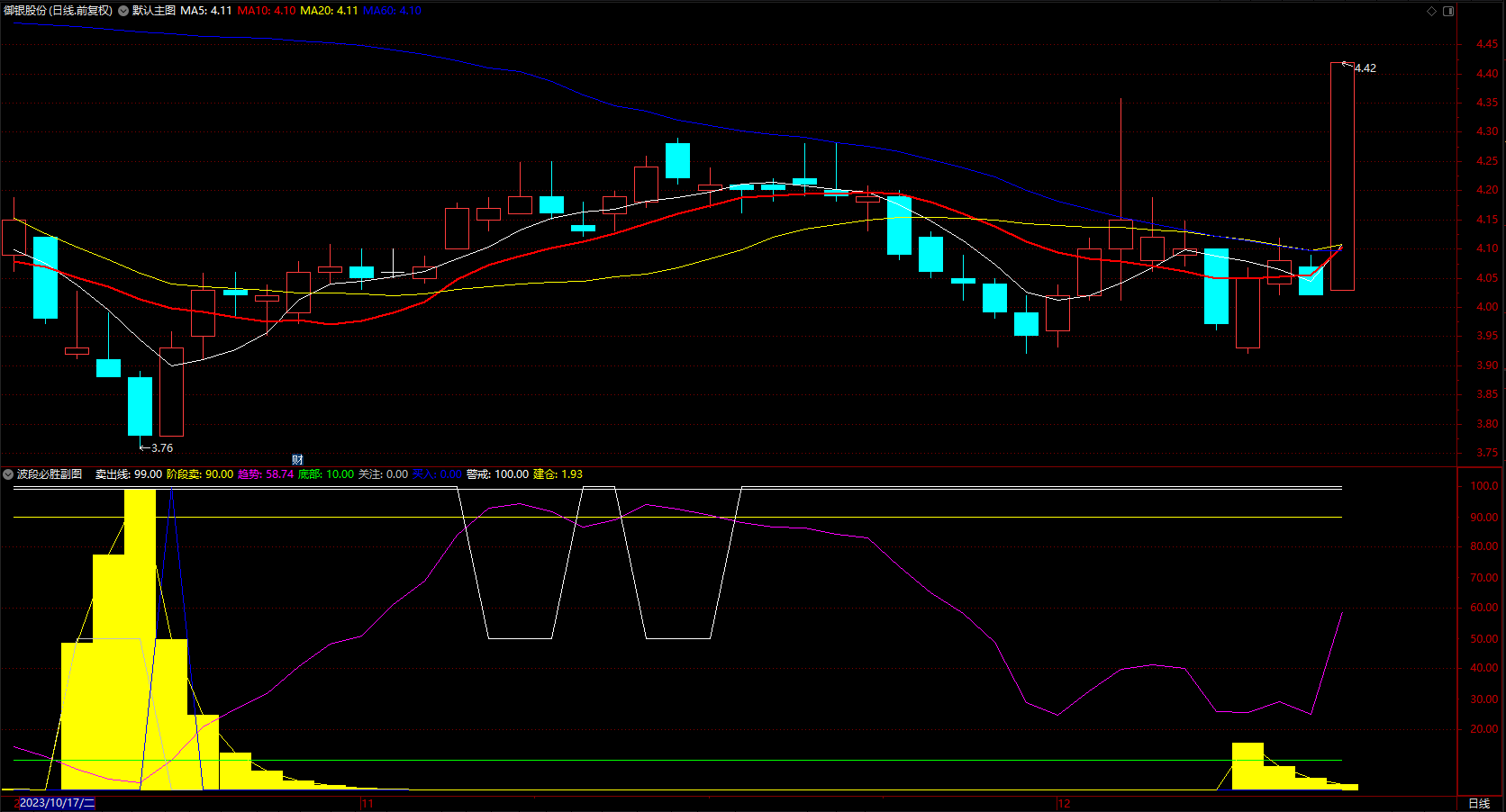Image resolution: width=1506 pixels, height=812 pixels.
Task: Click the 建仓: 1.93 readout
Action: [x=558, y=474]
